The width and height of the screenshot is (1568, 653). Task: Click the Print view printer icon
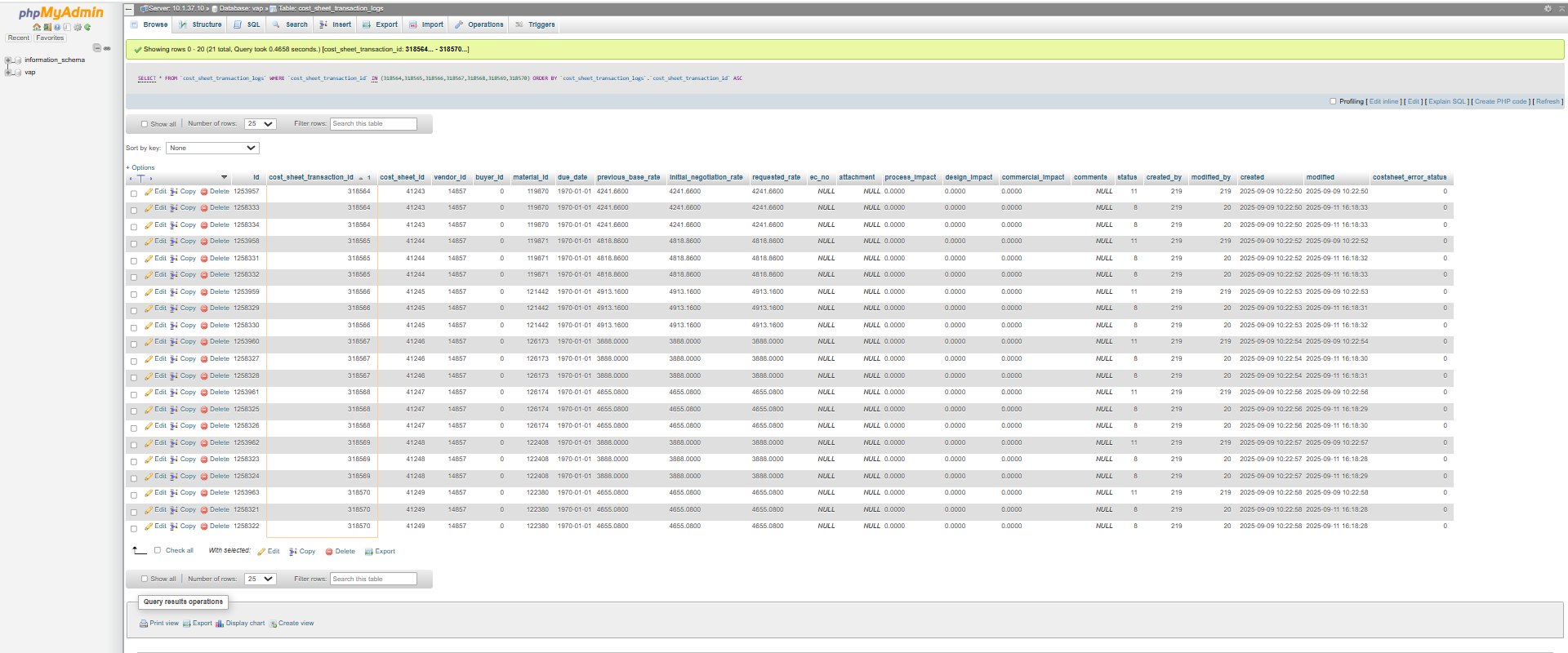tap(144, 624)
